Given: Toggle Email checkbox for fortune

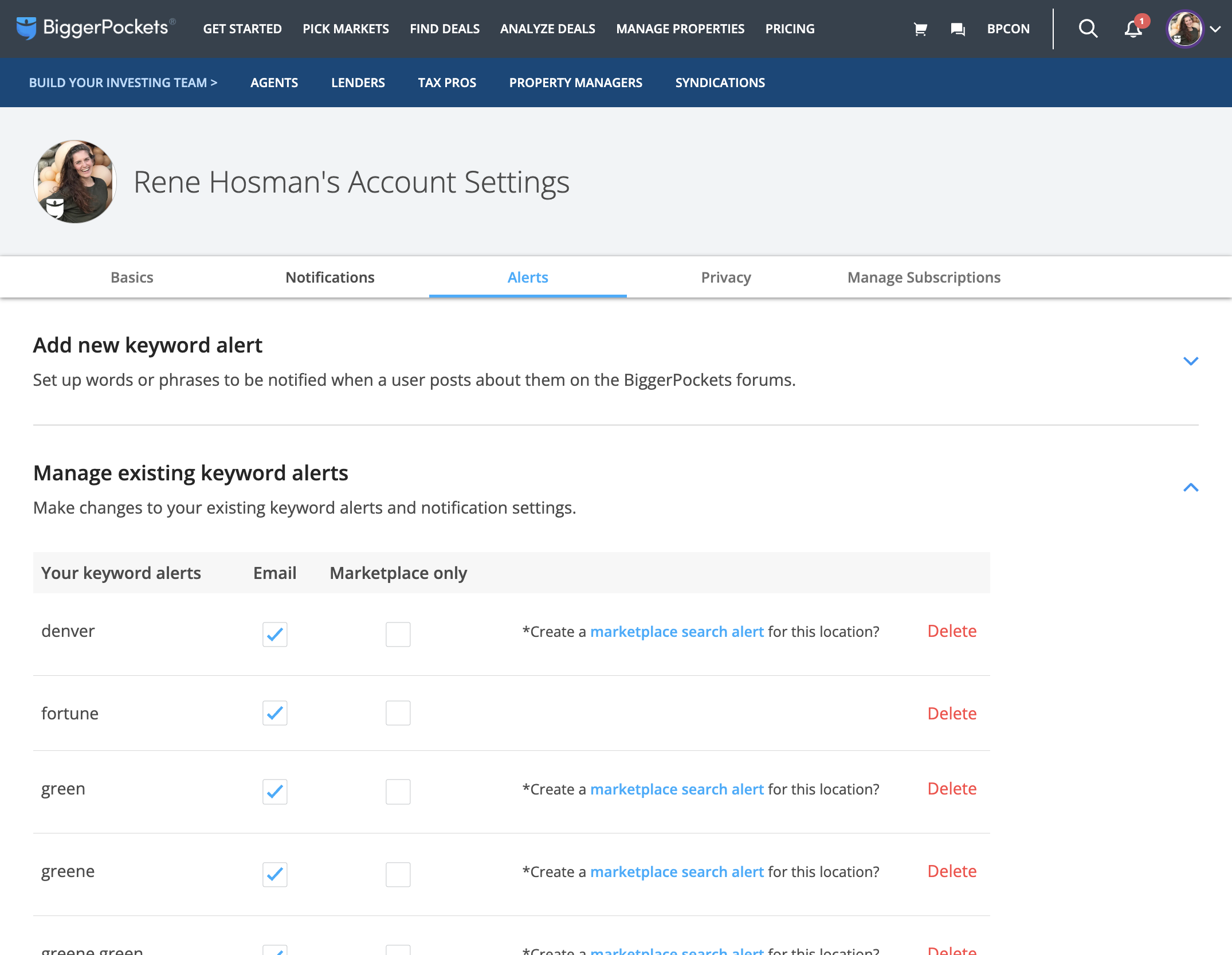Looking at the screenshot, I should pos(275,713).
